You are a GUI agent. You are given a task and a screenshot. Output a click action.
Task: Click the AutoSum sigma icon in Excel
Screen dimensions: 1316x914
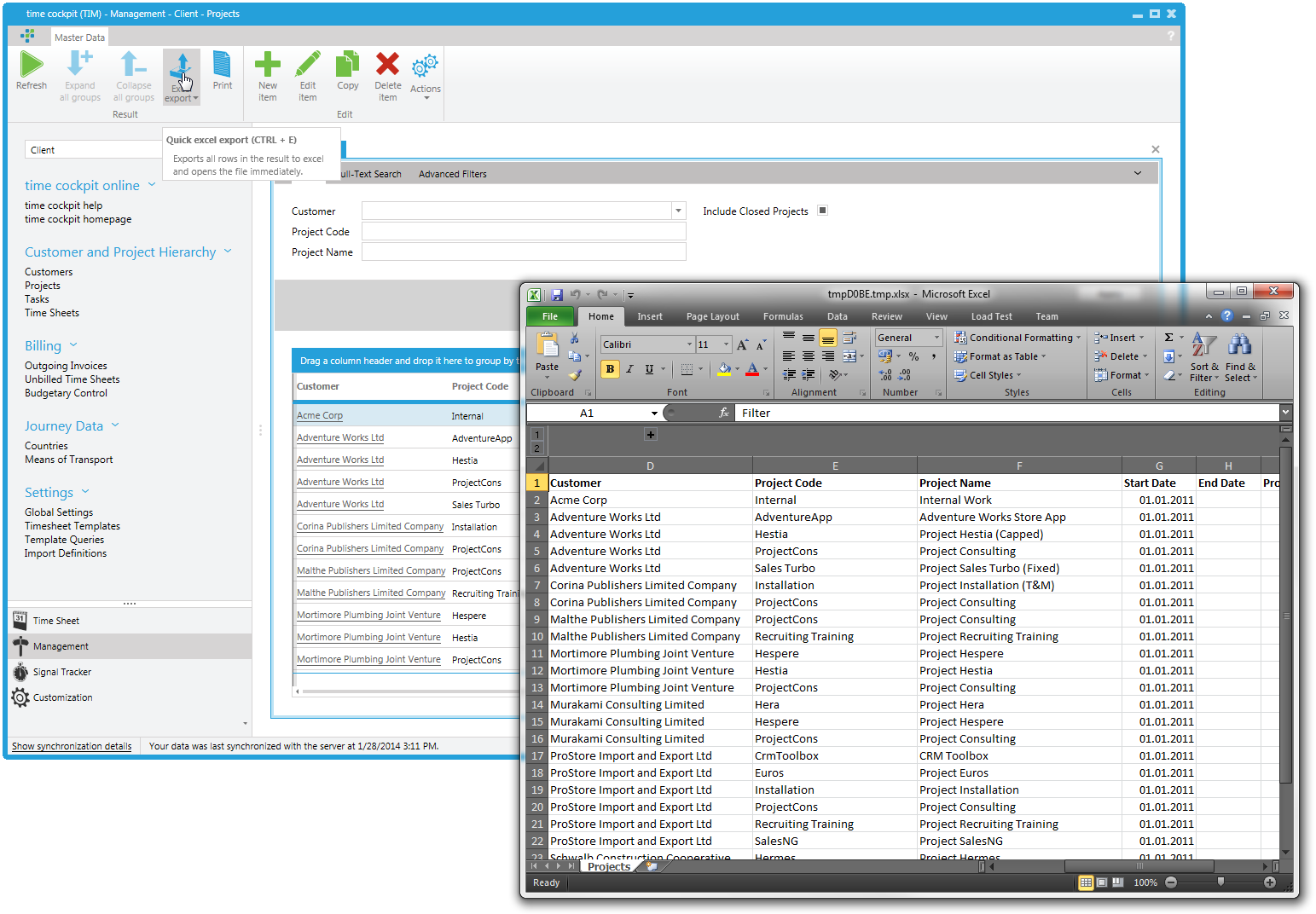[x=1169, y=338]
